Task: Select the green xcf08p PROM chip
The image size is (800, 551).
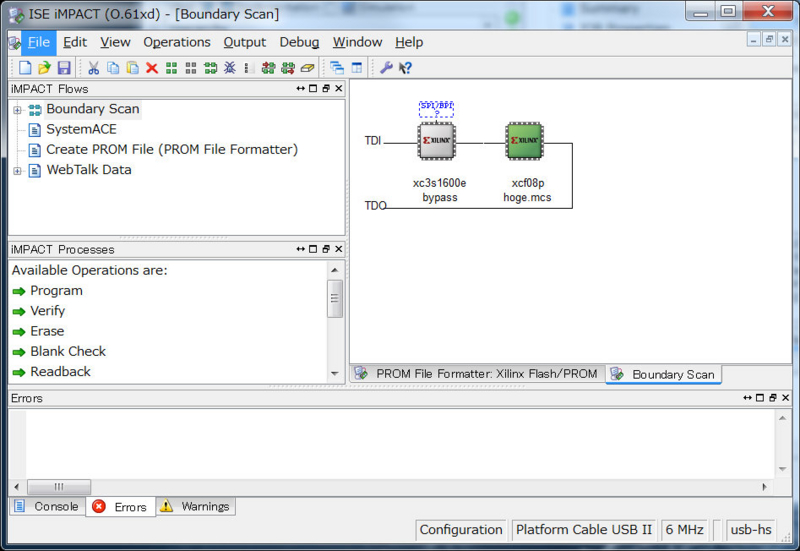Action: [x=524, y=141]
